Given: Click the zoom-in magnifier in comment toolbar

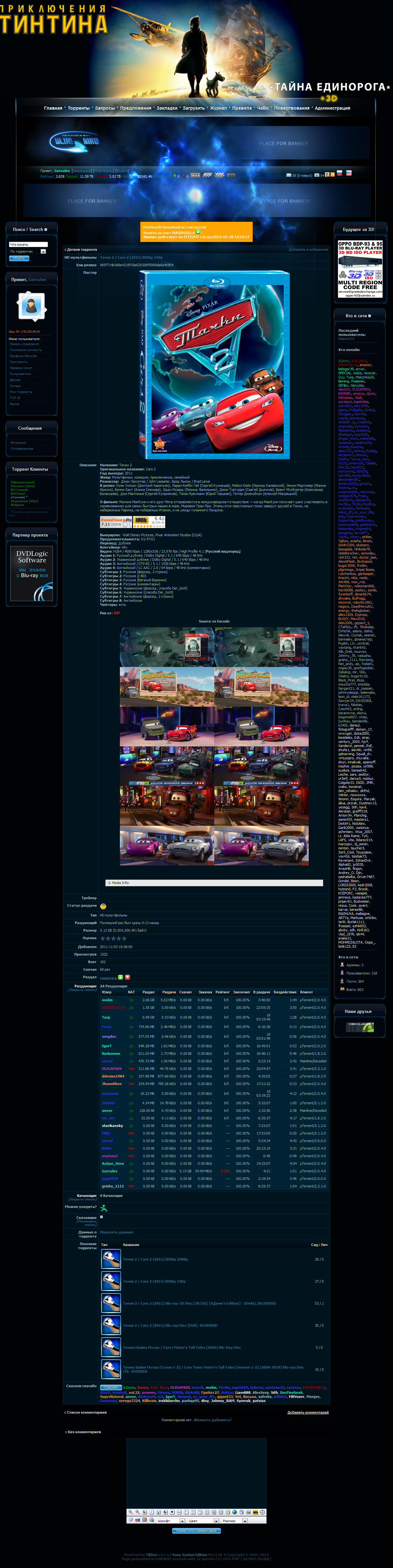Looking at the screenshot, I should coord(131,1512).
